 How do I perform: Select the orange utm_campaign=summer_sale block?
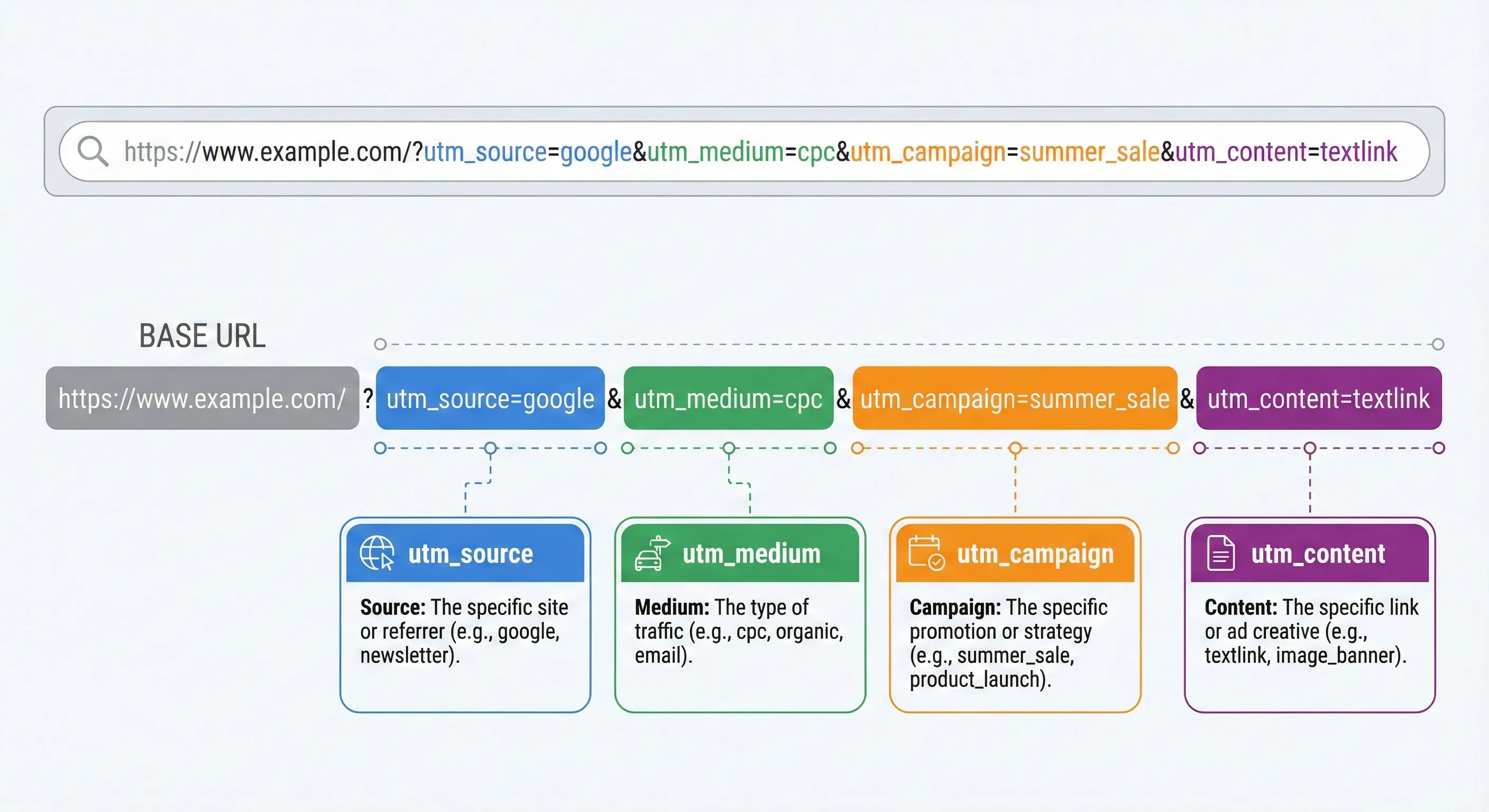(1015, 398)
